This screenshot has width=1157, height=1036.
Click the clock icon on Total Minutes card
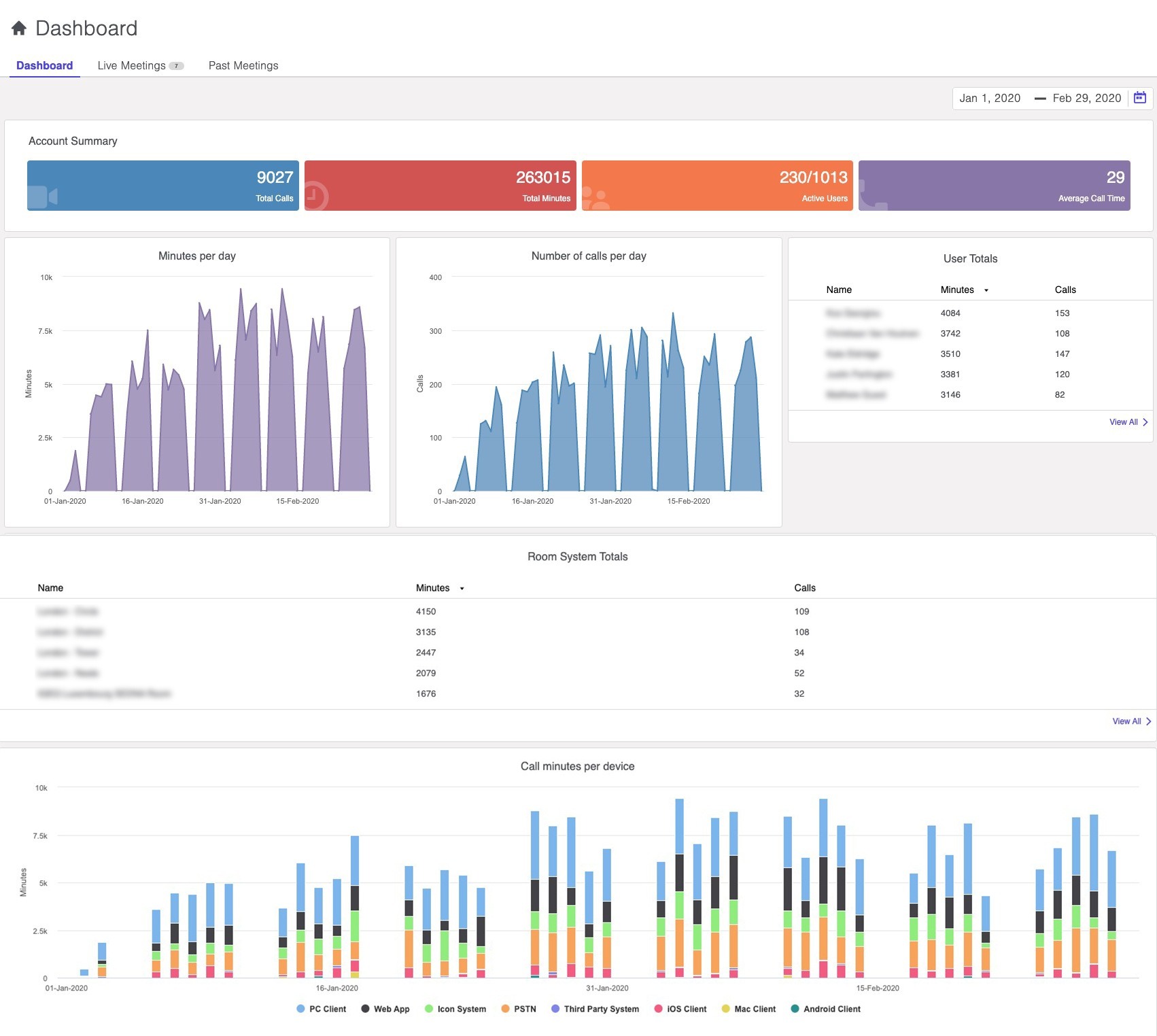click(x=315, y=197)
